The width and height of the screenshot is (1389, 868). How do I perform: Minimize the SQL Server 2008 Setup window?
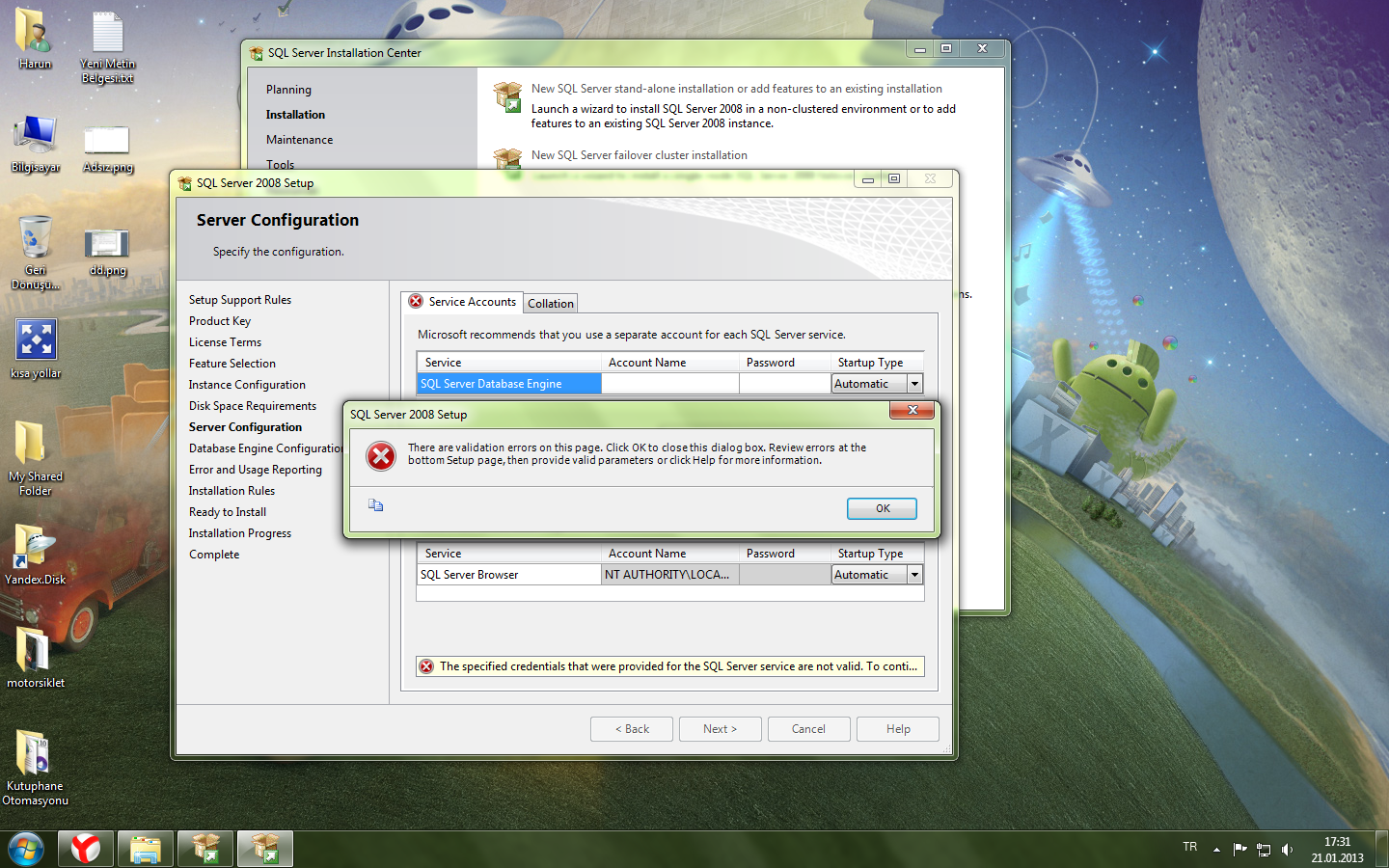[867, 179]
